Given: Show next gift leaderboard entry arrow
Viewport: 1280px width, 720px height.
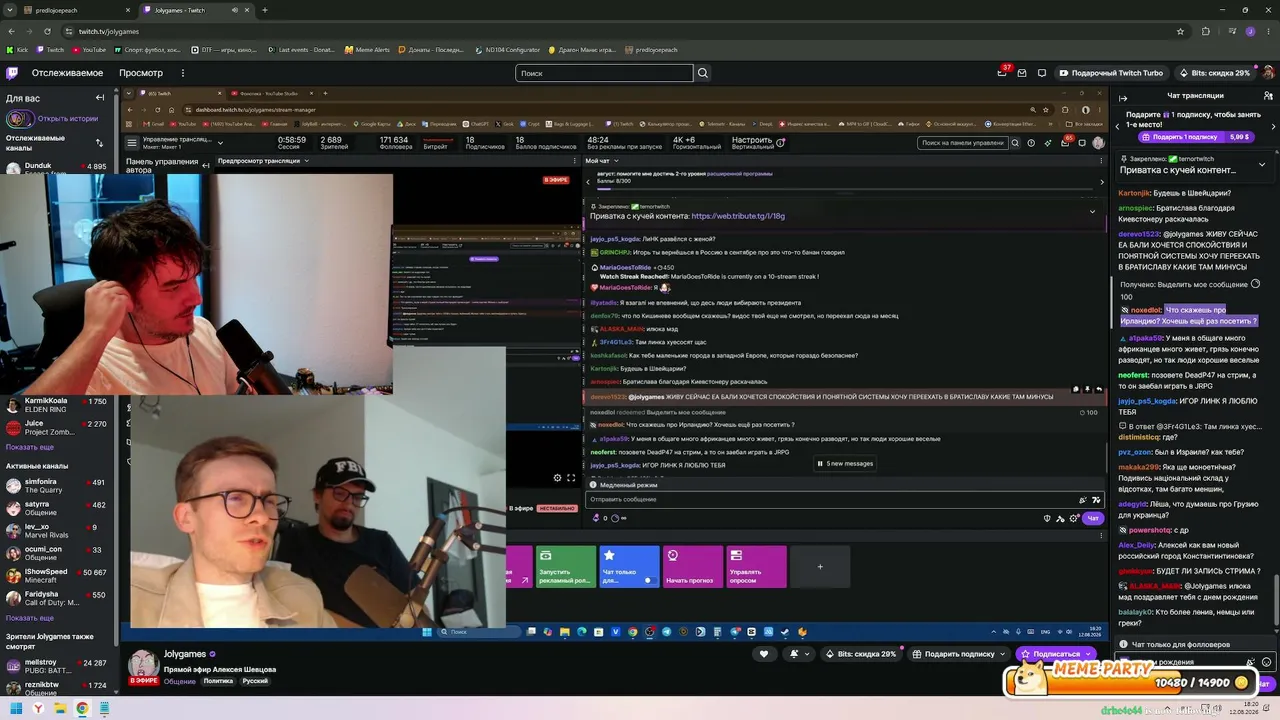Looking at the screenshot, I should (1273, 127).
